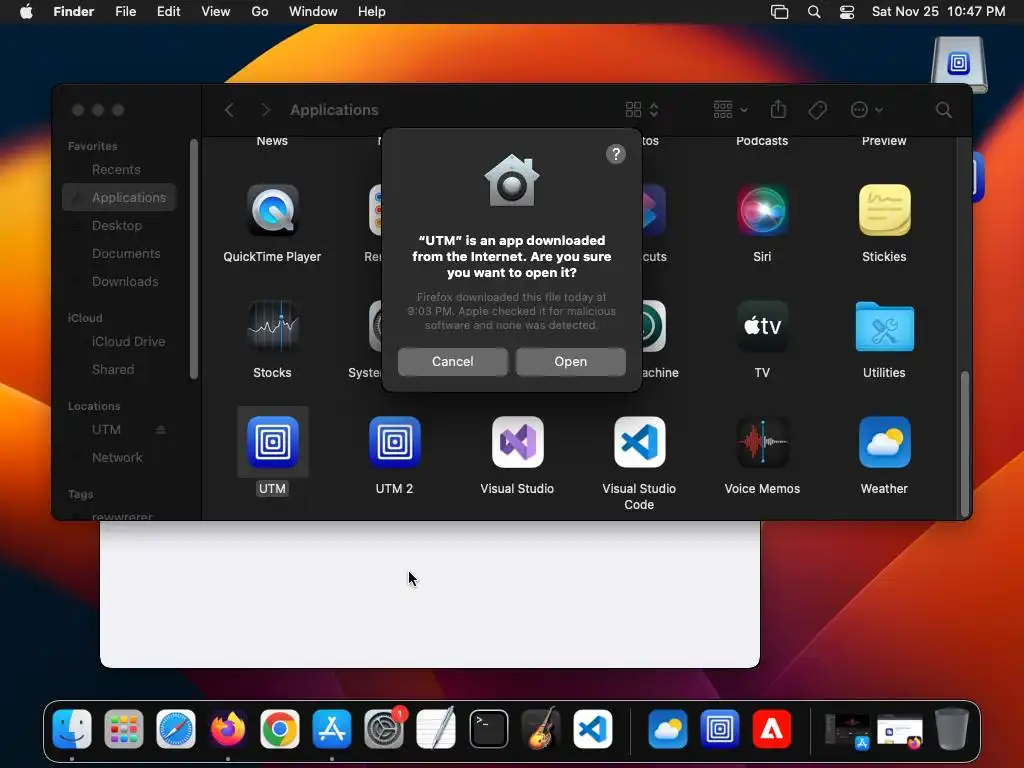Image resolution: width=1024 pixels, height=768 pixels.
Task: Open the View menu
Action: [216, 12]
